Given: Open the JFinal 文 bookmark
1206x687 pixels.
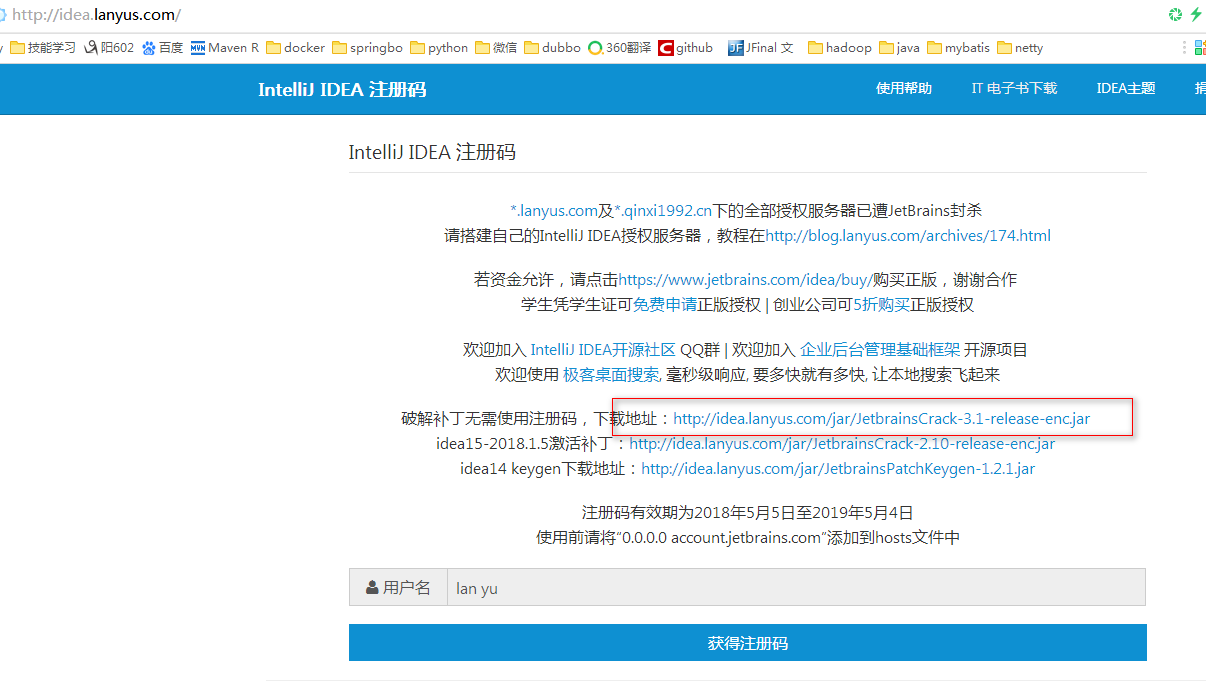Looking at the screenshot, I should pos(761,47).
